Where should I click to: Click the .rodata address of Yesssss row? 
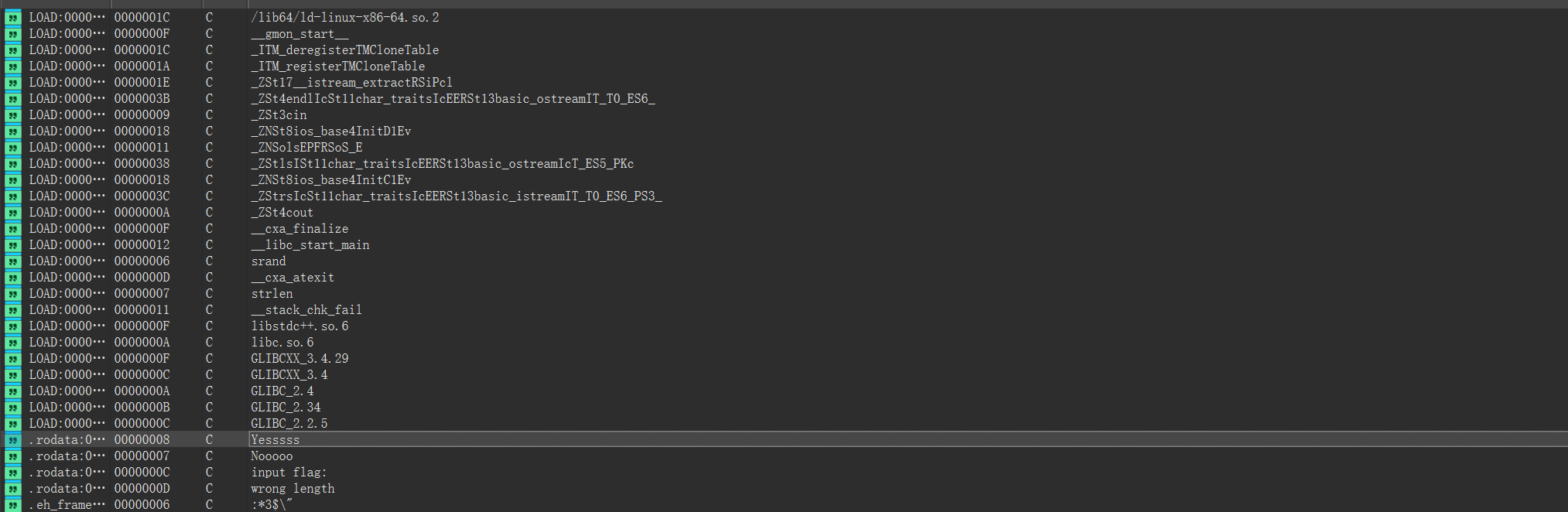point(67,440)
